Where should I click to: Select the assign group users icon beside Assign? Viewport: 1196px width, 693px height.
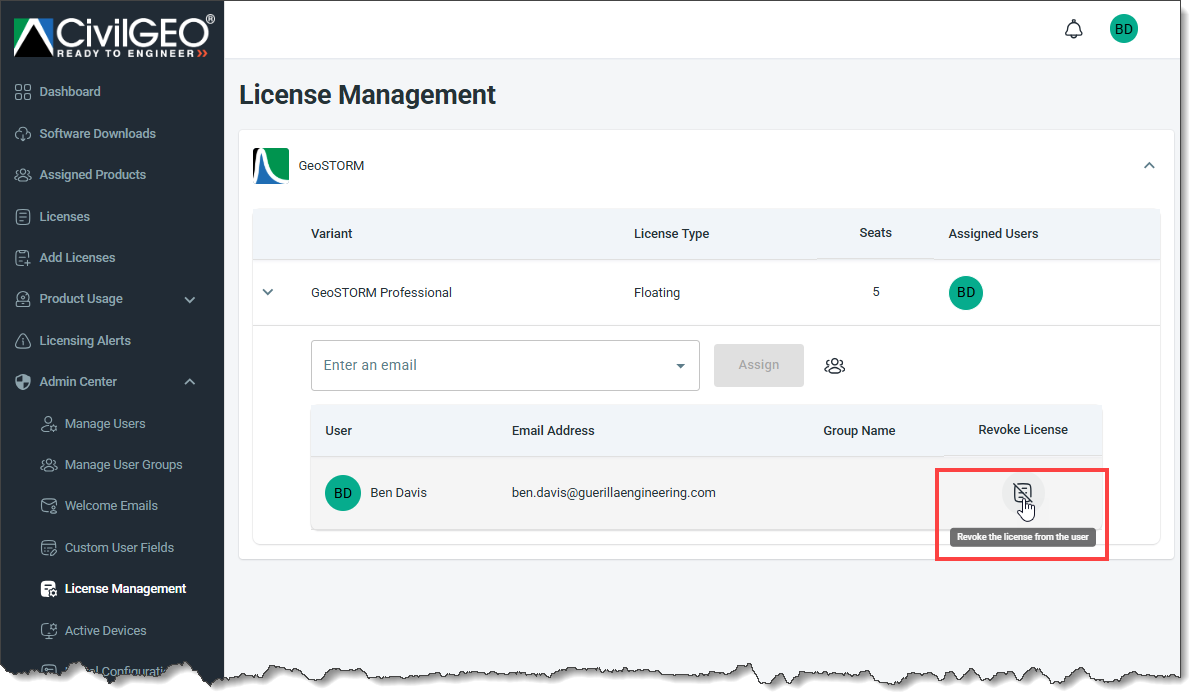tap(835, 365)
